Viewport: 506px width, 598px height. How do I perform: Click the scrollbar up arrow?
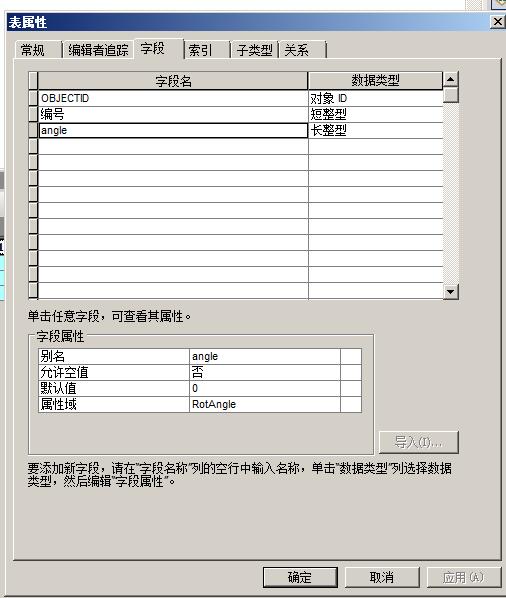click(451, 79)
